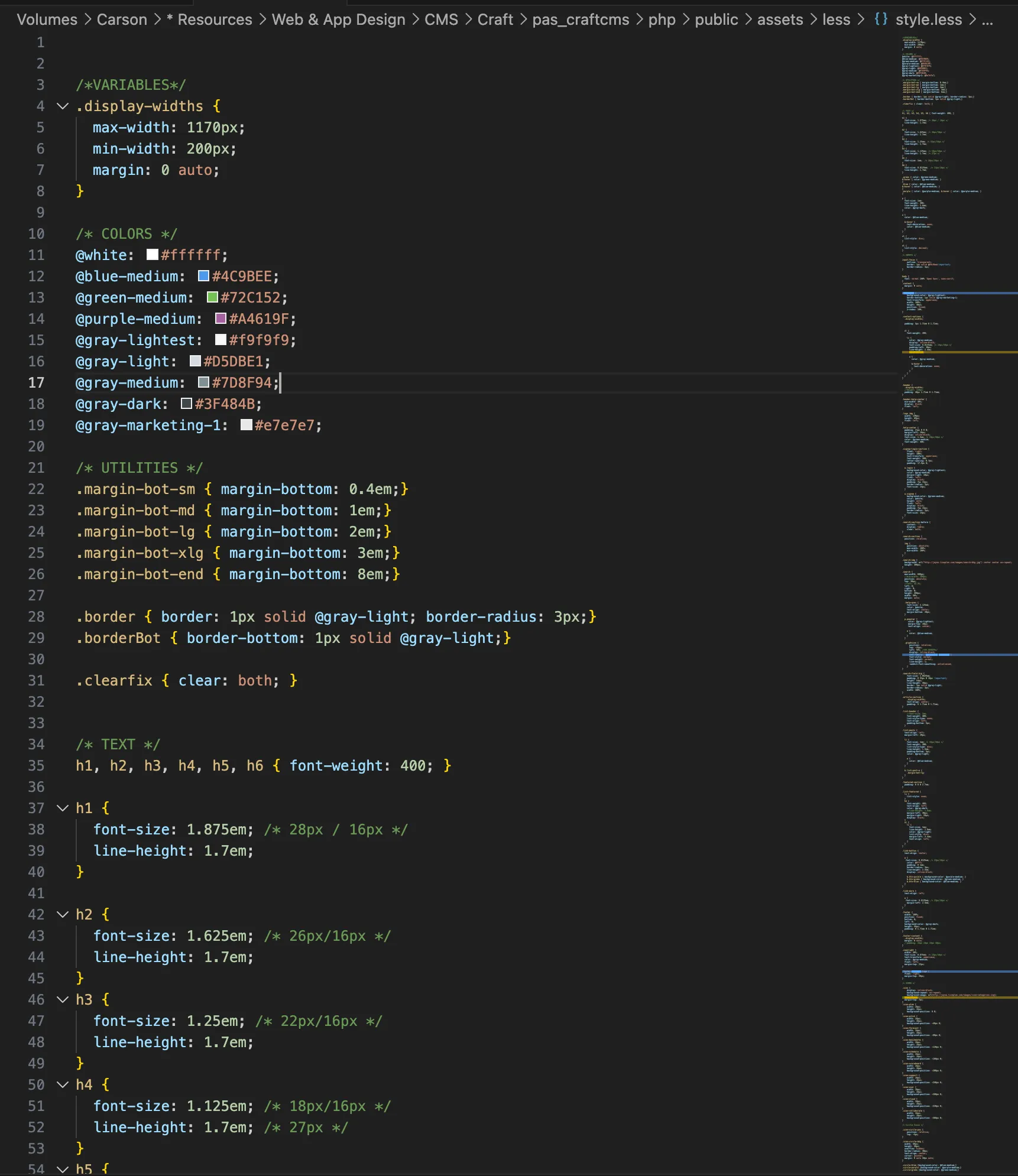Click "public" in the breadcrumb path
Image resolution: width=1018 pixels, height=1176 pixels.
click(x=716, y=20)
